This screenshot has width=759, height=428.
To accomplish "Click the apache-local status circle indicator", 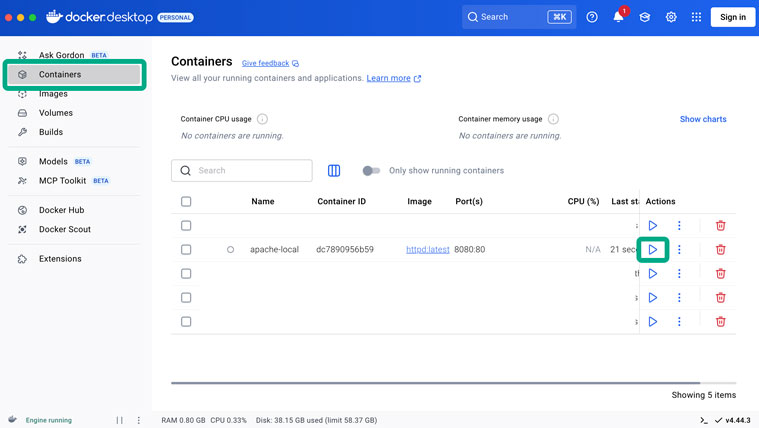I will click(x=230, y=250).
